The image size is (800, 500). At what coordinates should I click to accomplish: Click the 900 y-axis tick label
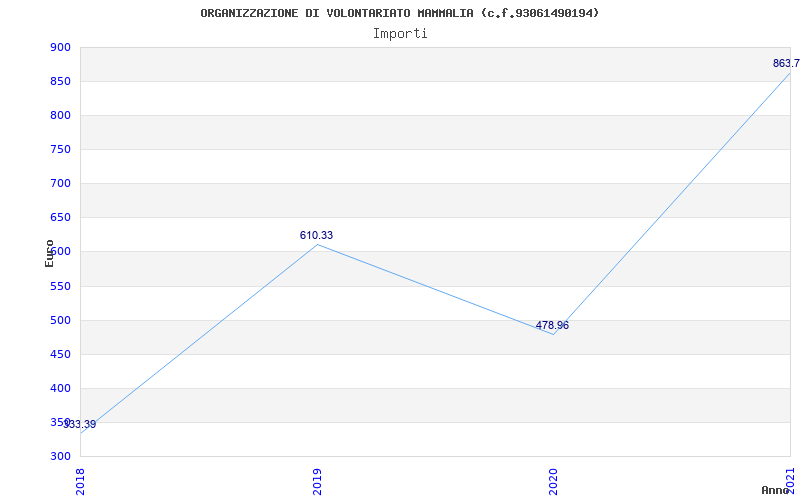coord(60,47)
